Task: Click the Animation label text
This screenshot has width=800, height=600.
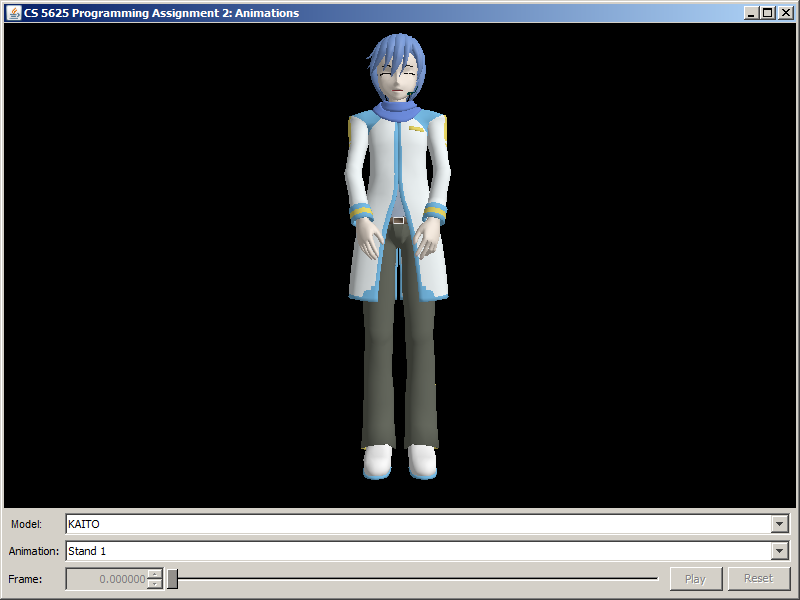Action: point(34,551)
